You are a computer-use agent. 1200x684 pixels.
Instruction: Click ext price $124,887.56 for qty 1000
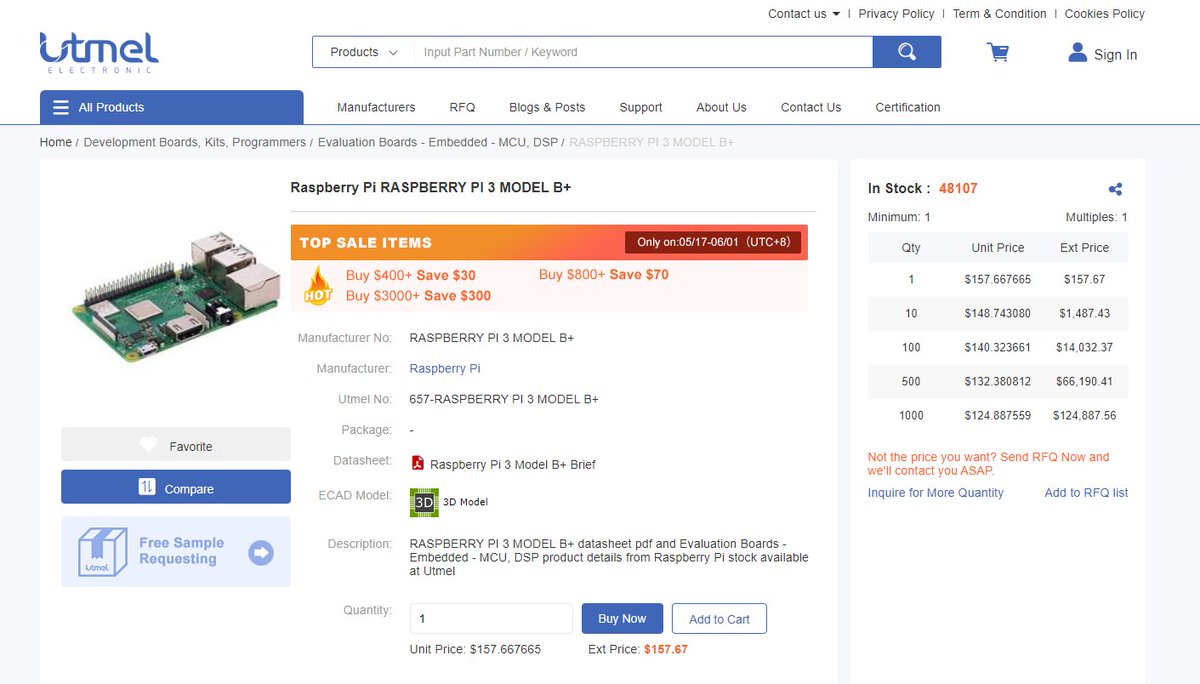(x=1084, y=415)
